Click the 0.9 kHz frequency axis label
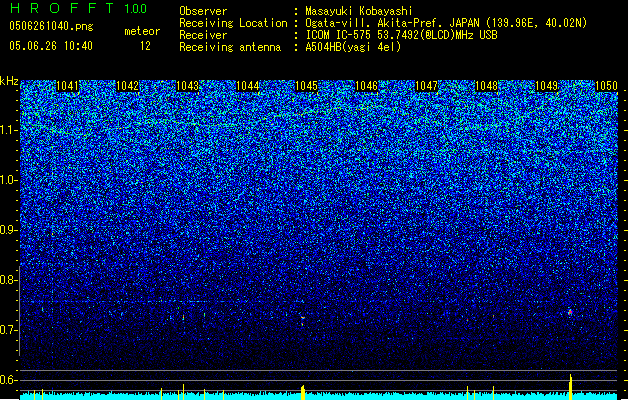629x400 pixels. tap(9, 230)
